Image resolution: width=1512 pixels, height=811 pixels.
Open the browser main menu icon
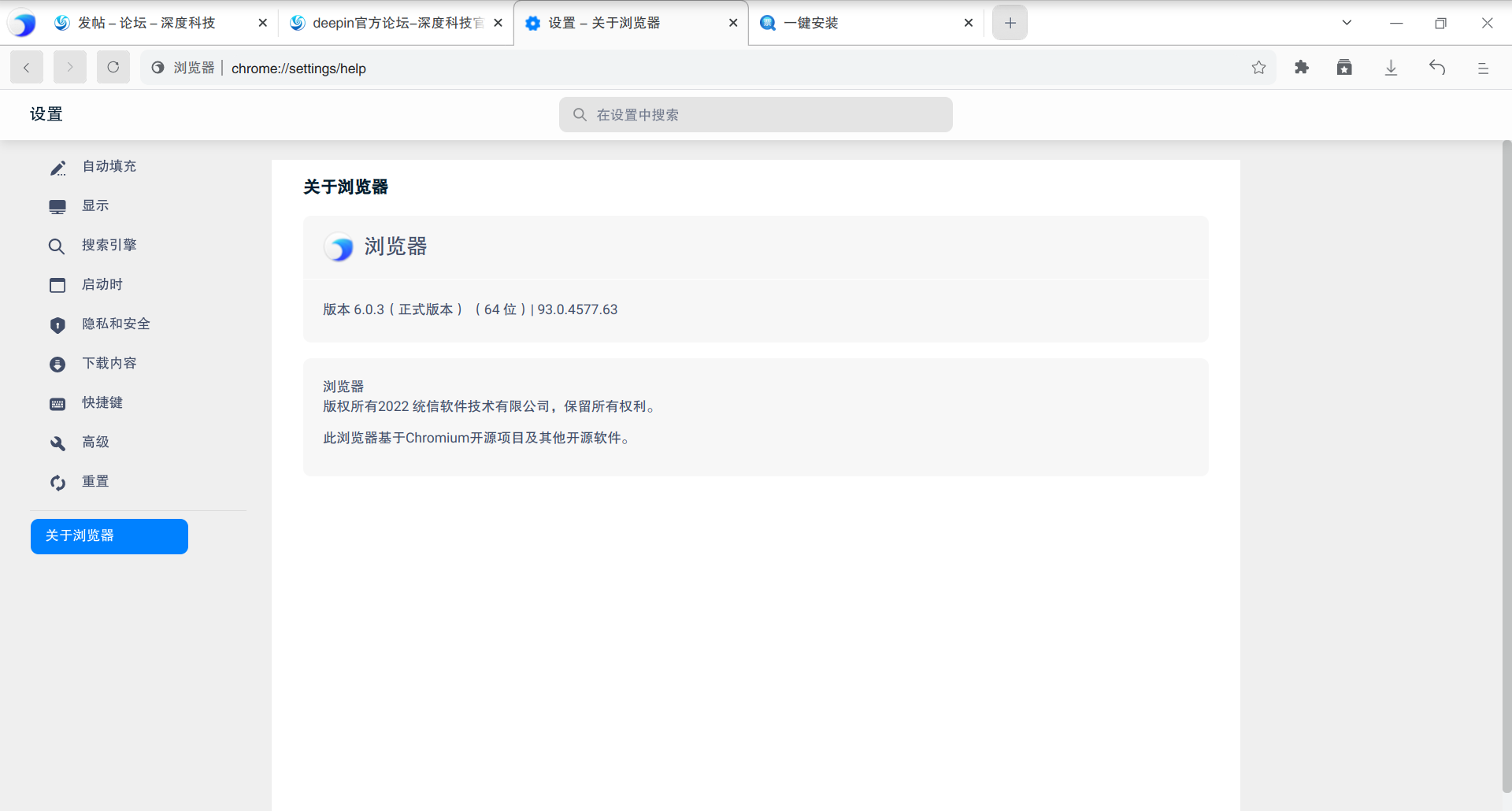point(1483,68)
